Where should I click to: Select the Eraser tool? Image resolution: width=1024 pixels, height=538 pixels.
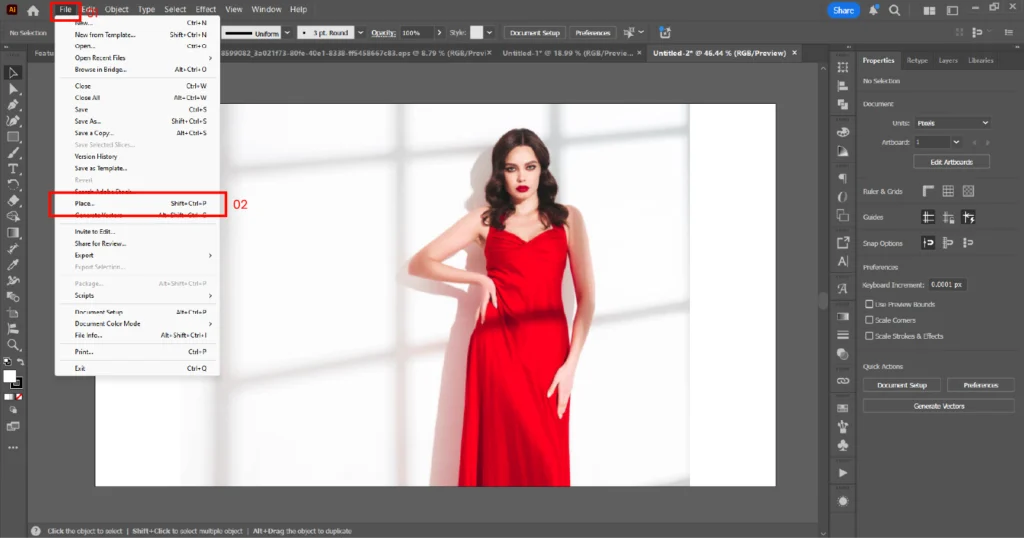click(x=13, y=200)
